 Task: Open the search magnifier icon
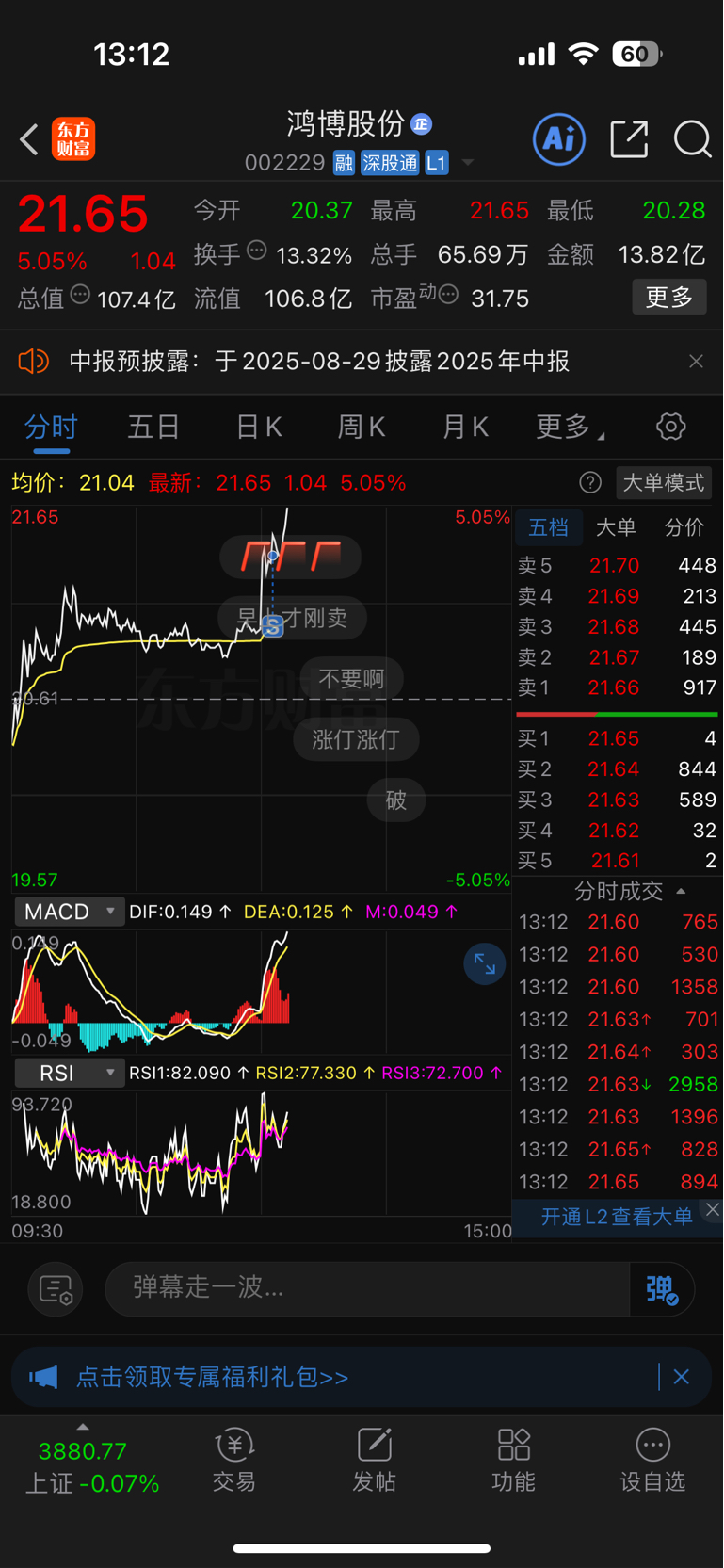tap(692, 139)
